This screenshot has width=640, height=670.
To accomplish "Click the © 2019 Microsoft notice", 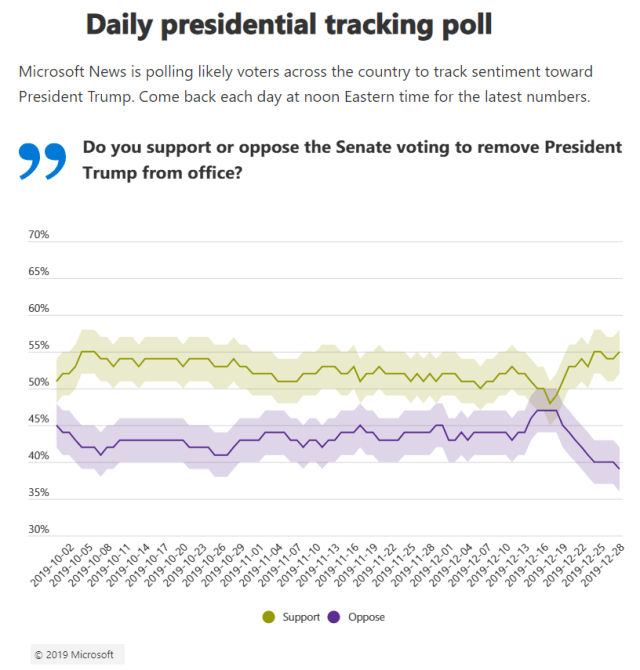I will coord(74,654).
